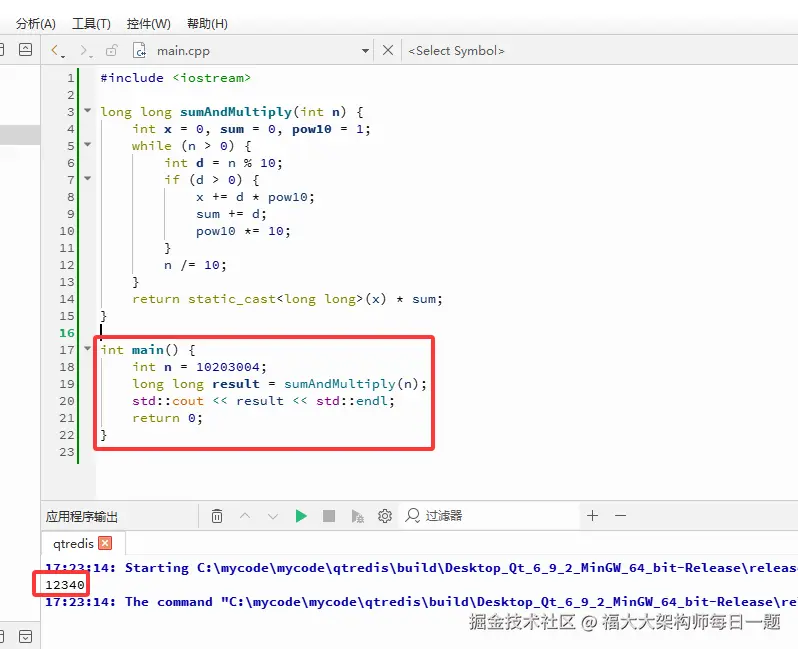Click the main.cpp C++ file icon
Screen dimensions: 798x649
tap(139, 50)
